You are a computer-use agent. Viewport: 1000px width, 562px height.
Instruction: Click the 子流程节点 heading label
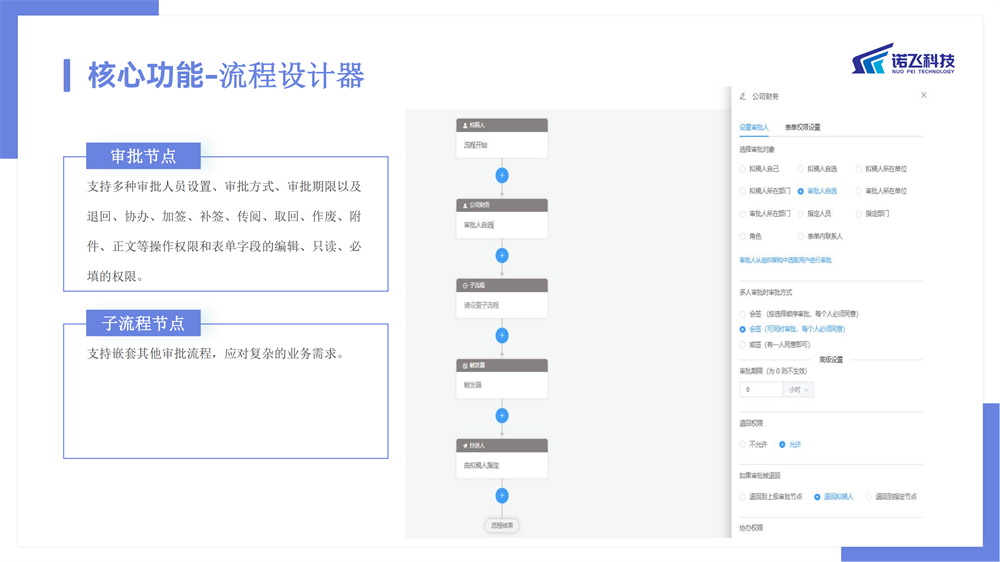[x=143, y=323]
